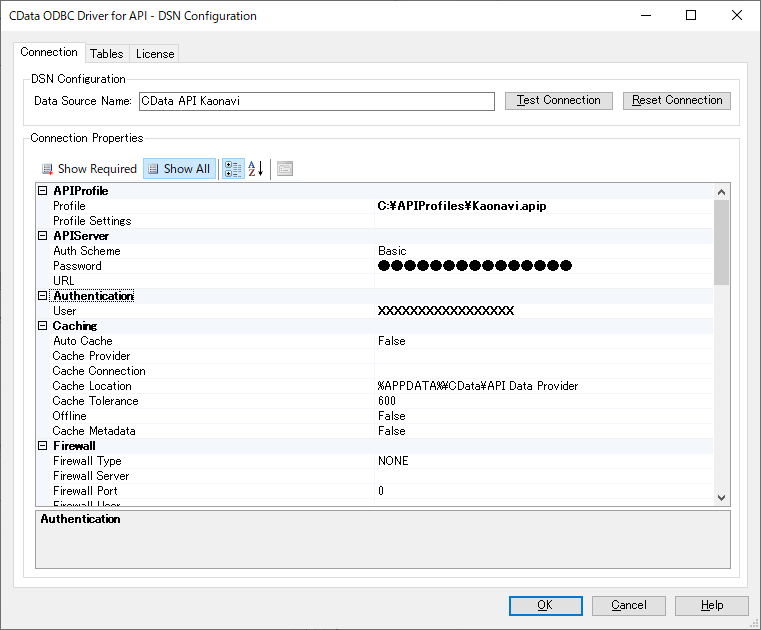This screenshot has width=761, height=630.
Task: Click the Cancel button
Action: [629, 605]
